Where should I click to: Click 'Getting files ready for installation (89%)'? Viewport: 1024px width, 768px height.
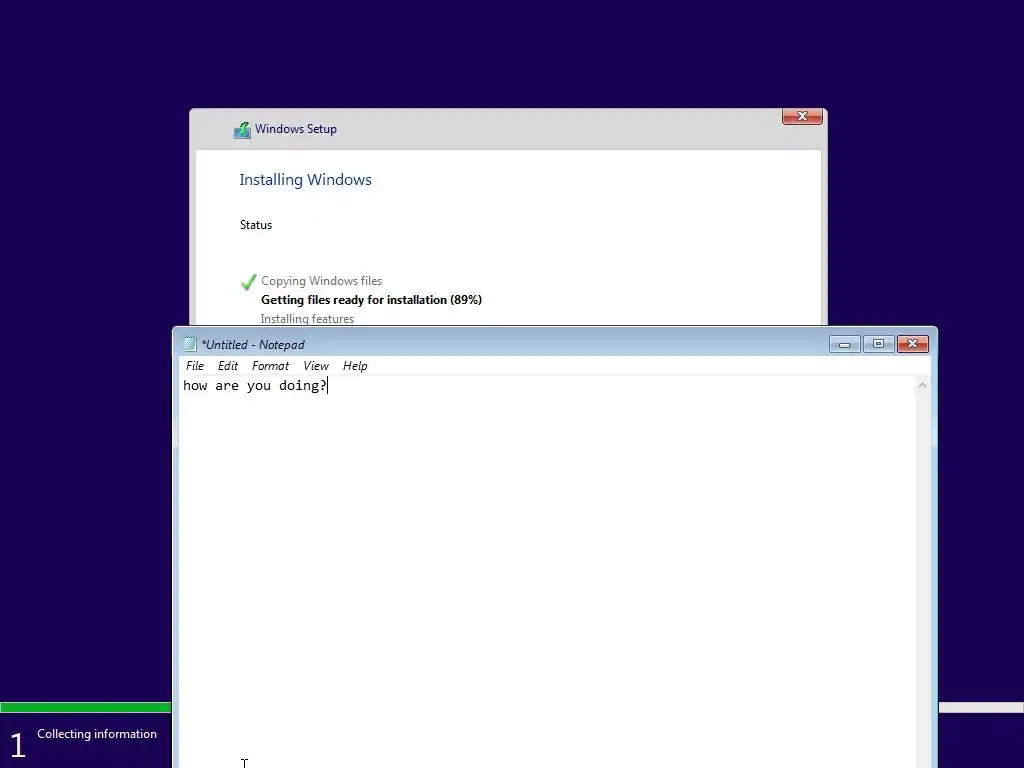[371, 300]
